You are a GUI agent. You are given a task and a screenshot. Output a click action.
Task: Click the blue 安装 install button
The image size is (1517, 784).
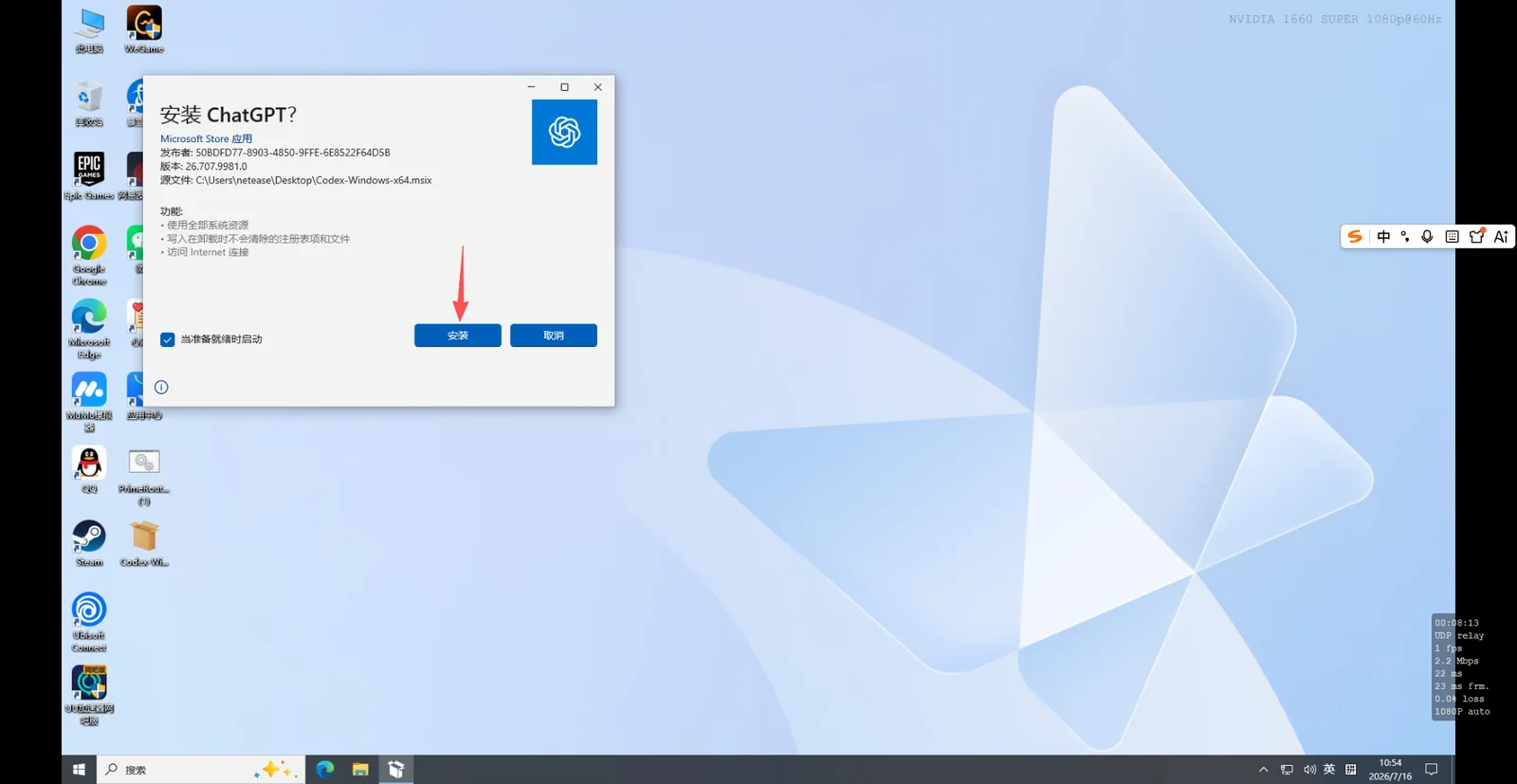coord(457,336)
